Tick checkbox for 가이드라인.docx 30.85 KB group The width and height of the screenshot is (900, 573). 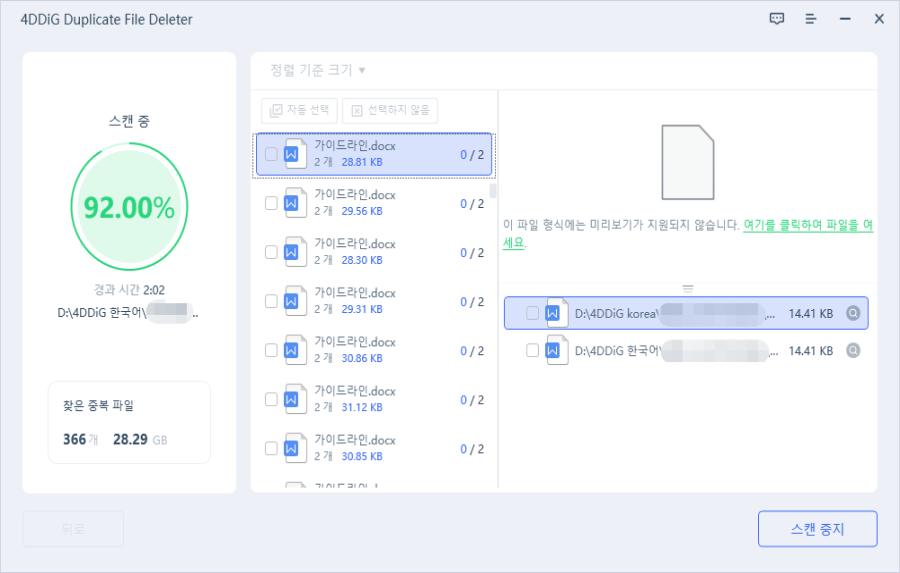pyautogui.click(x=271, y=448)
